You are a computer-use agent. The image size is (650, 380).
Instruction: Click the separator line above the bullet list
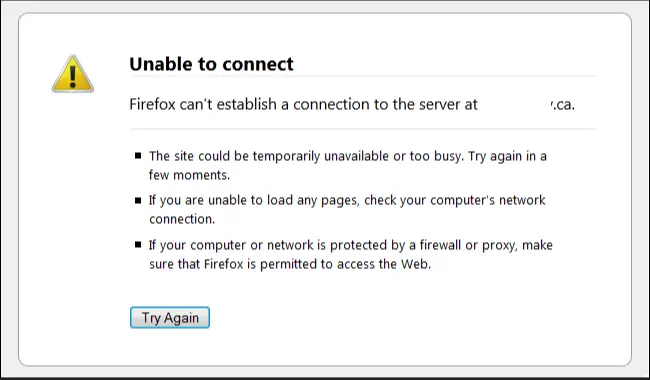[x=363, y=129]
